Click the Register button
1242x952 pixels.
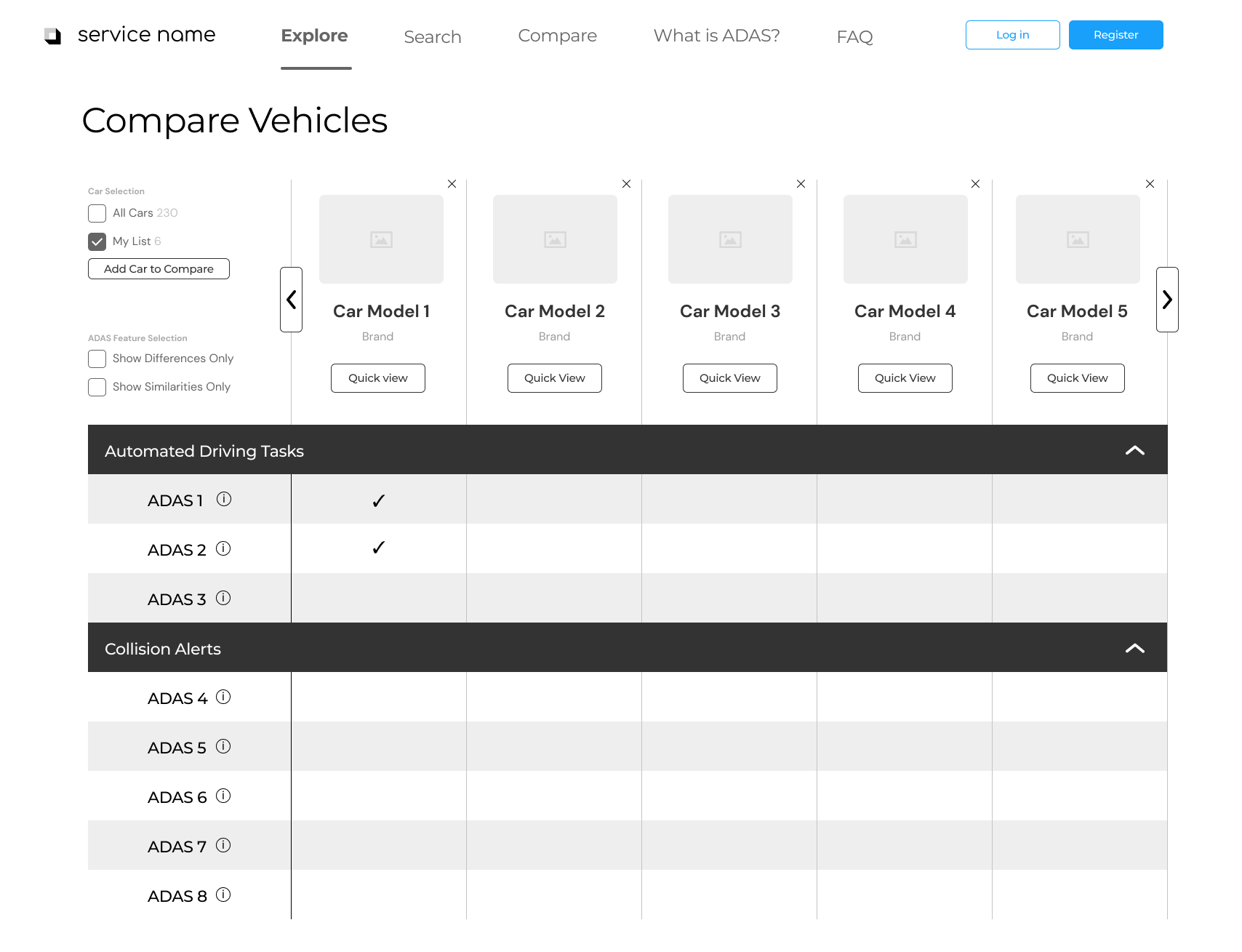pyautogui.click(x=1115, y=35)
